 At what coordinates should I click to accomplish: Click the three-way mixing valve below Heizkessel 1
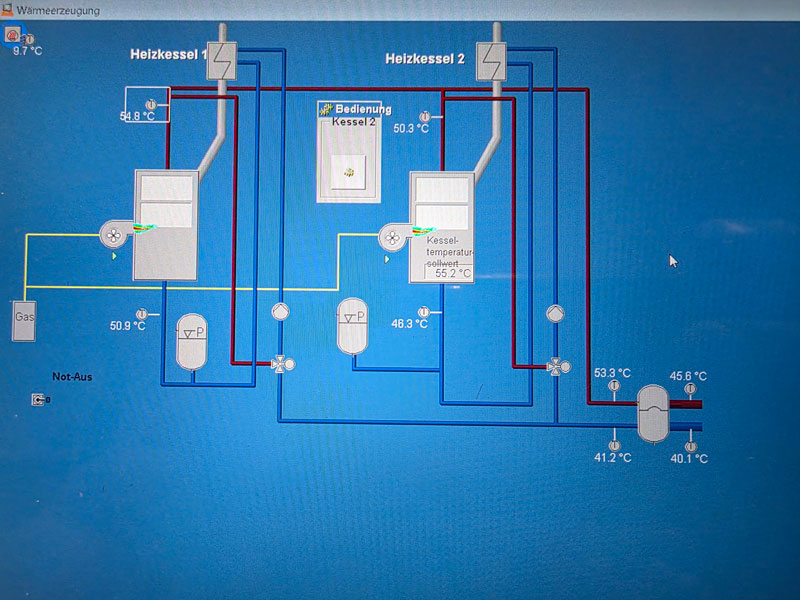280,364
